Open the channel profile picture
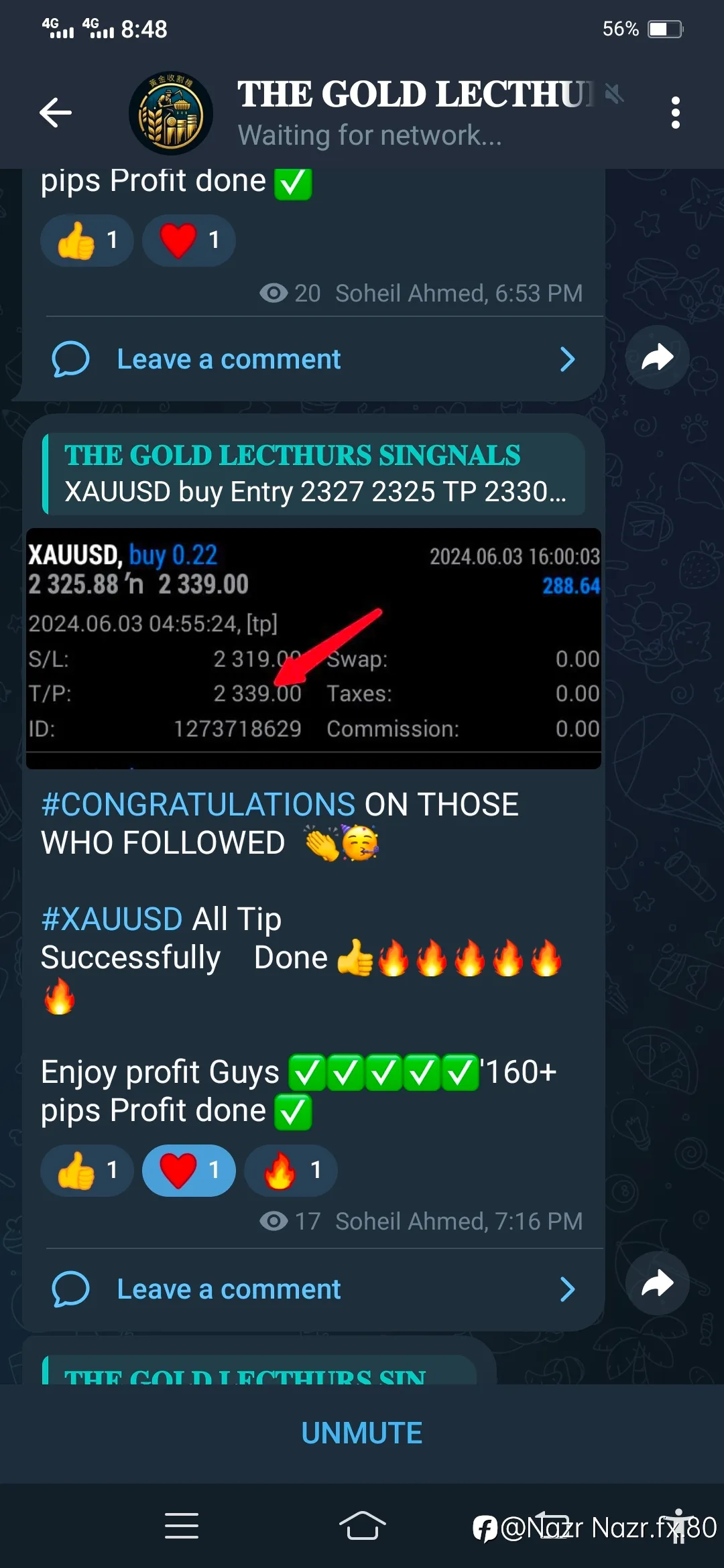 point(171,113)
